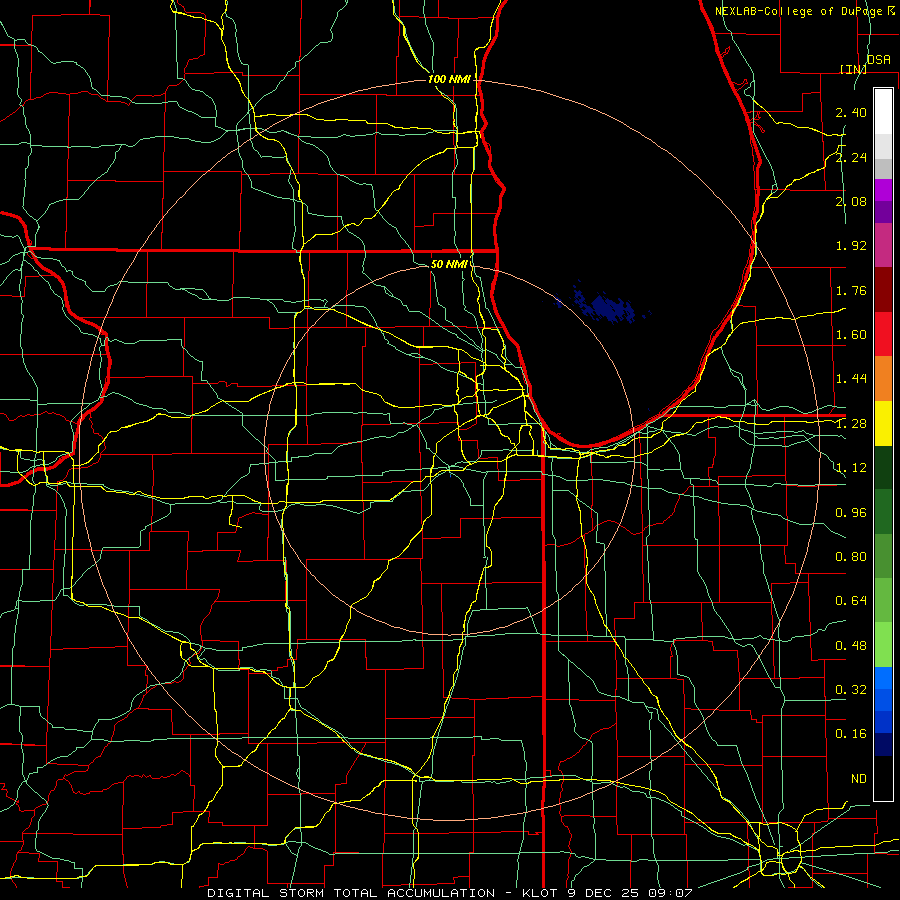Click the white swatch atop the legend

(883, 112)
